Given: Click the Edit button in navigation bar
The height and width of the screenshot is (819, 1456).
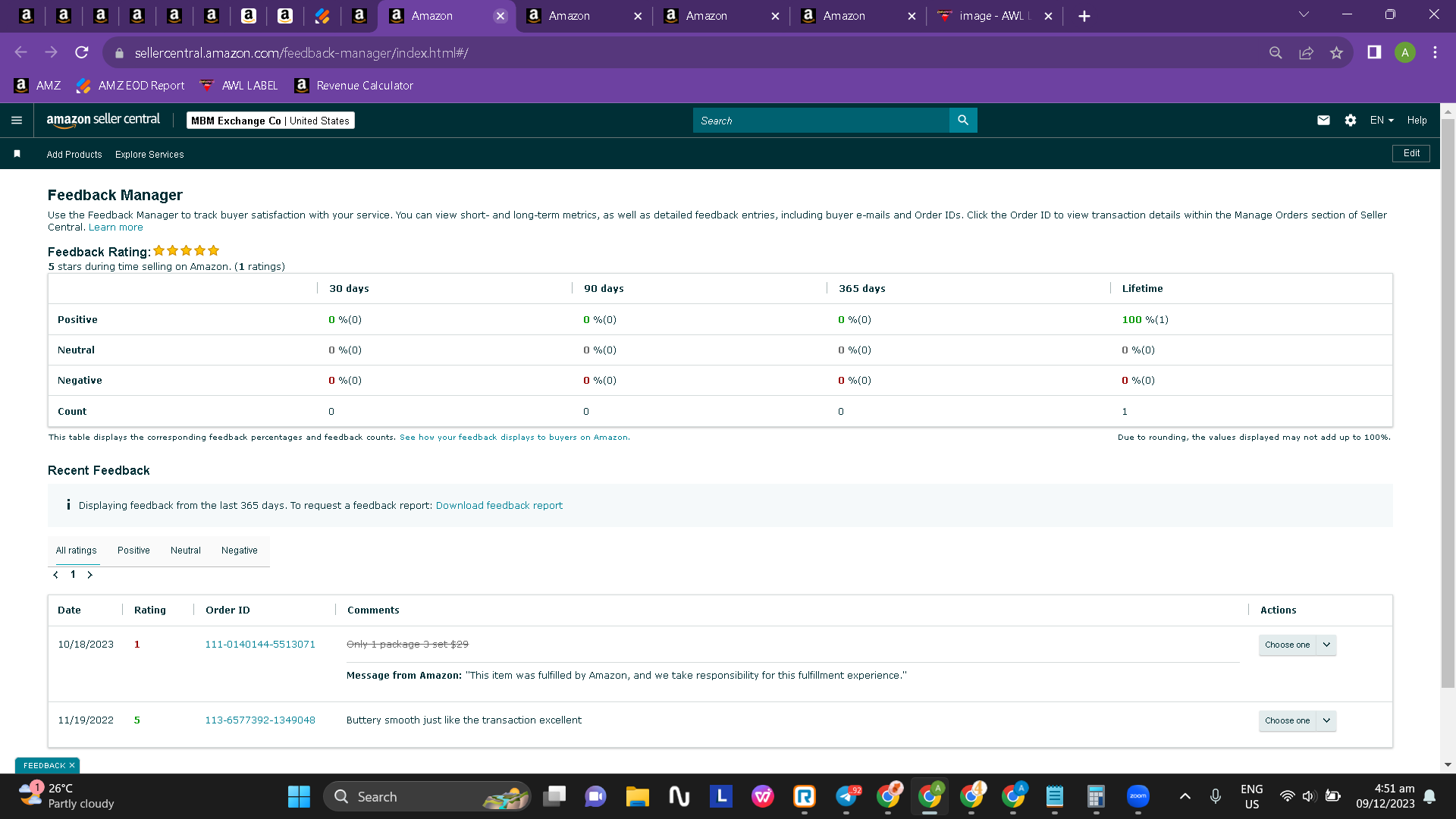Looking at the screenshot, I should (1411, 153).
